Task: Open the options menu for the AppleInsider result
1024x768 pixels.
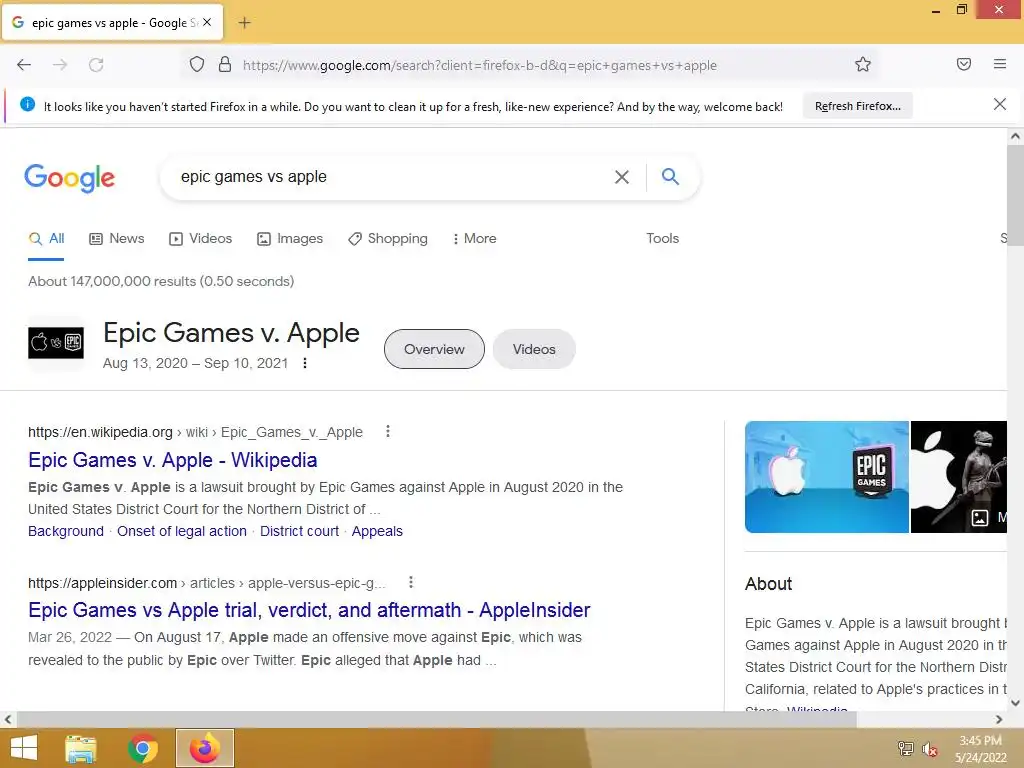Action: point(411,582)
